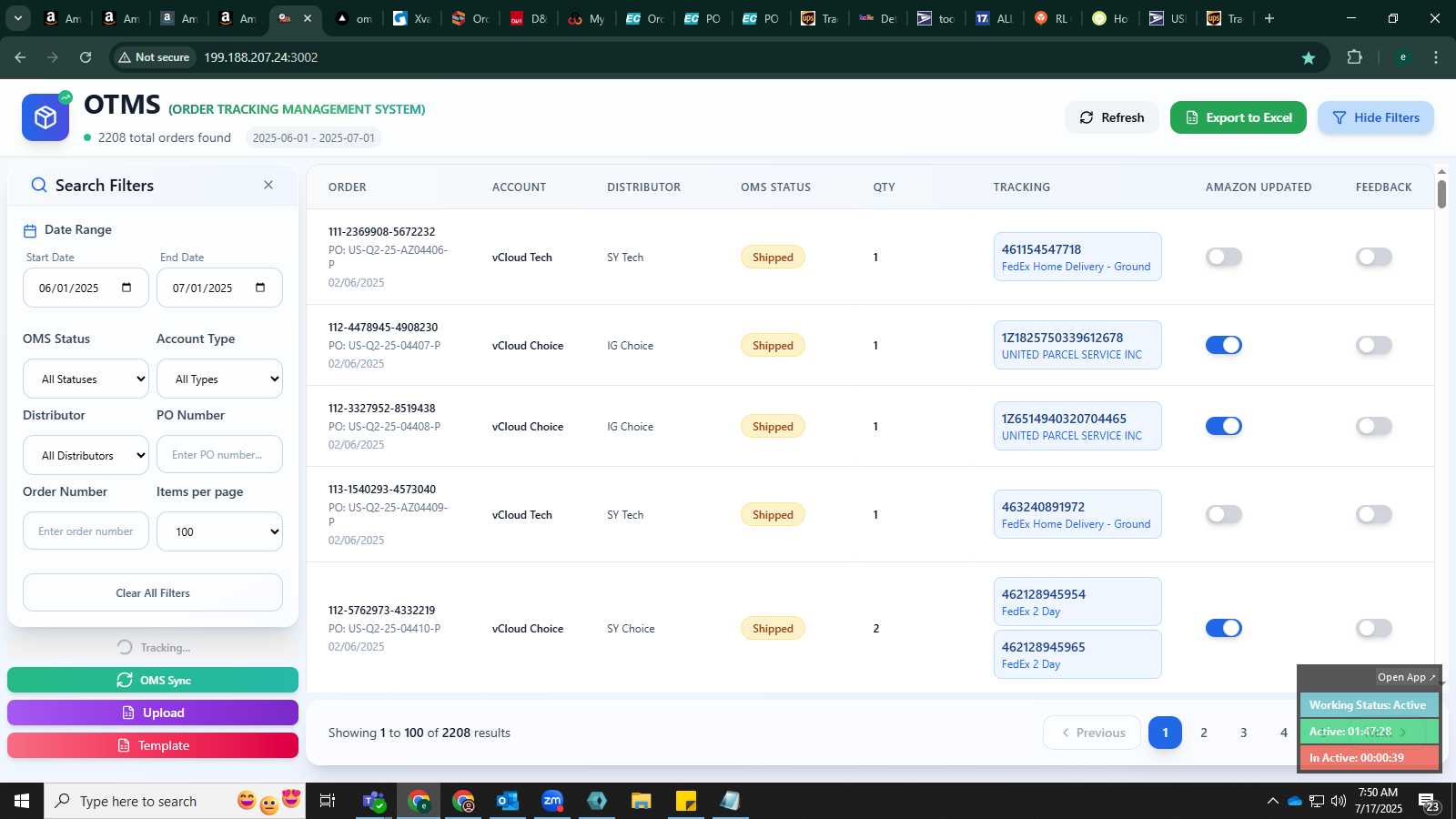1456x819 pixels.
Task: Switch to the 'Ho' browser tab
Action: tap(1111, 18)
